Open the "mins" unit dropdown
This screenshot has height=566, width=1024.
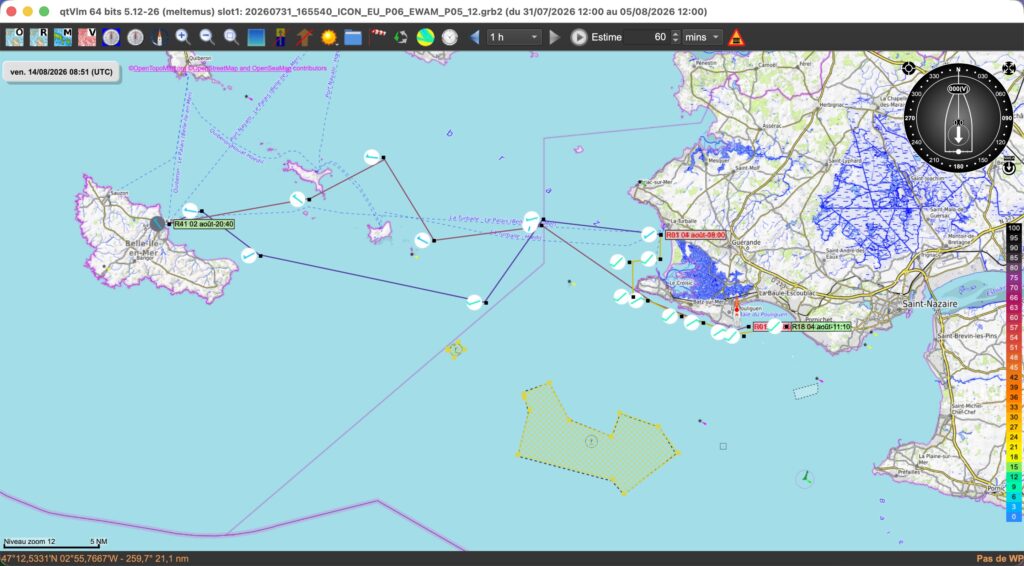pyautogui.click(x=702, y=37)
